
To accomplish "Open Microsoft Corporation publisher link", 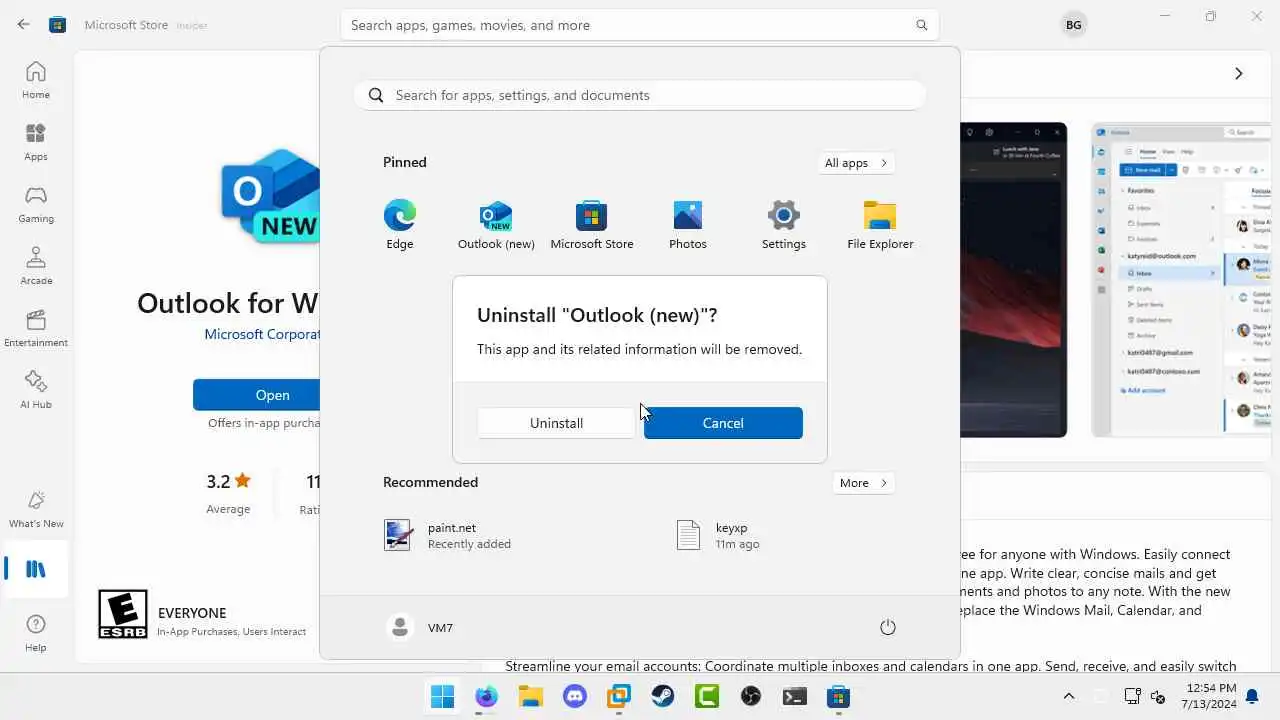I will [262, 334].
